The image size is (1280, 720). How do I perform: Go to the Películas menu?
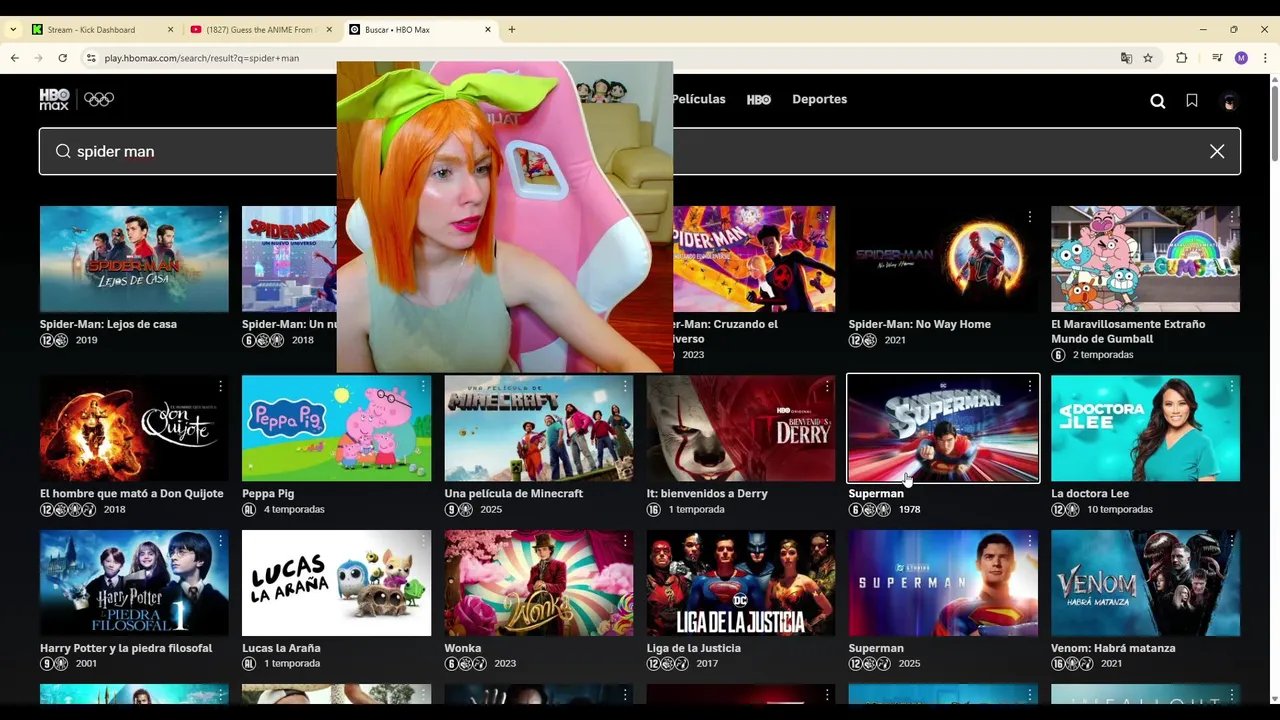(x=698, y=99)
